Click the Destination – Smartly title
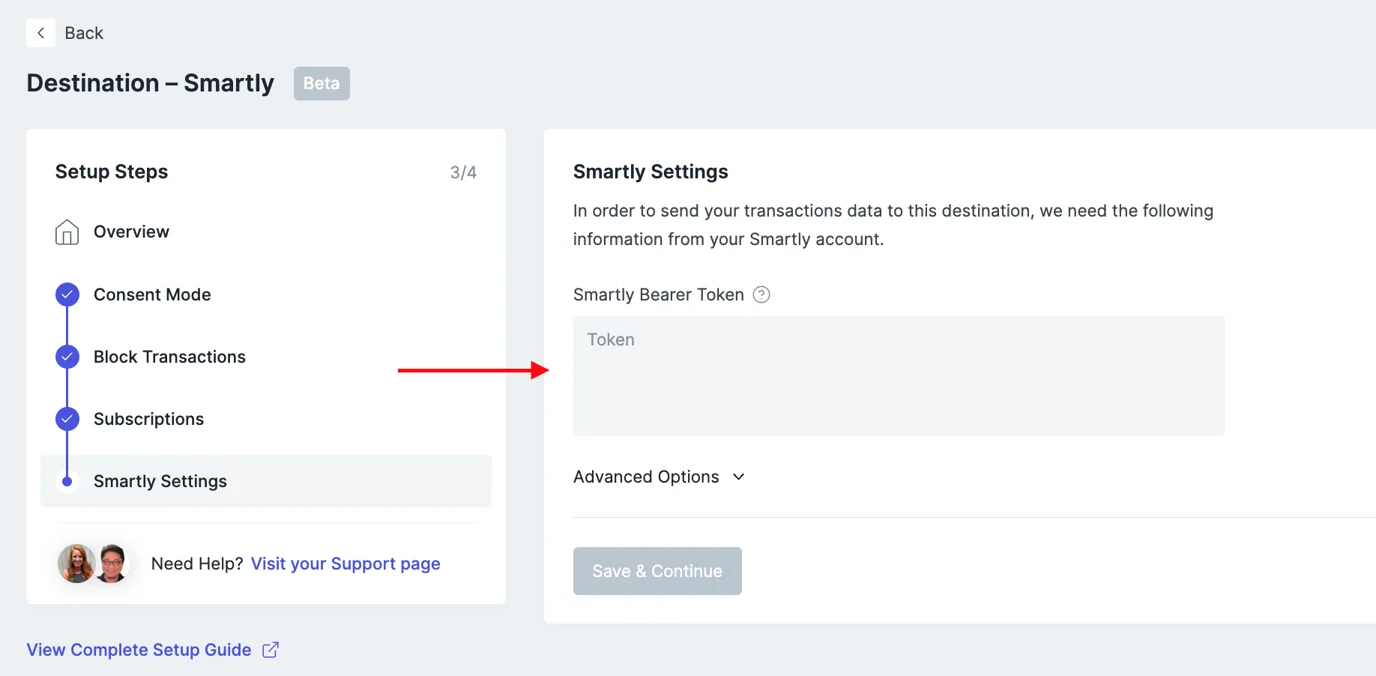This screenshot has width=1376, height=676. coord(150,83)
